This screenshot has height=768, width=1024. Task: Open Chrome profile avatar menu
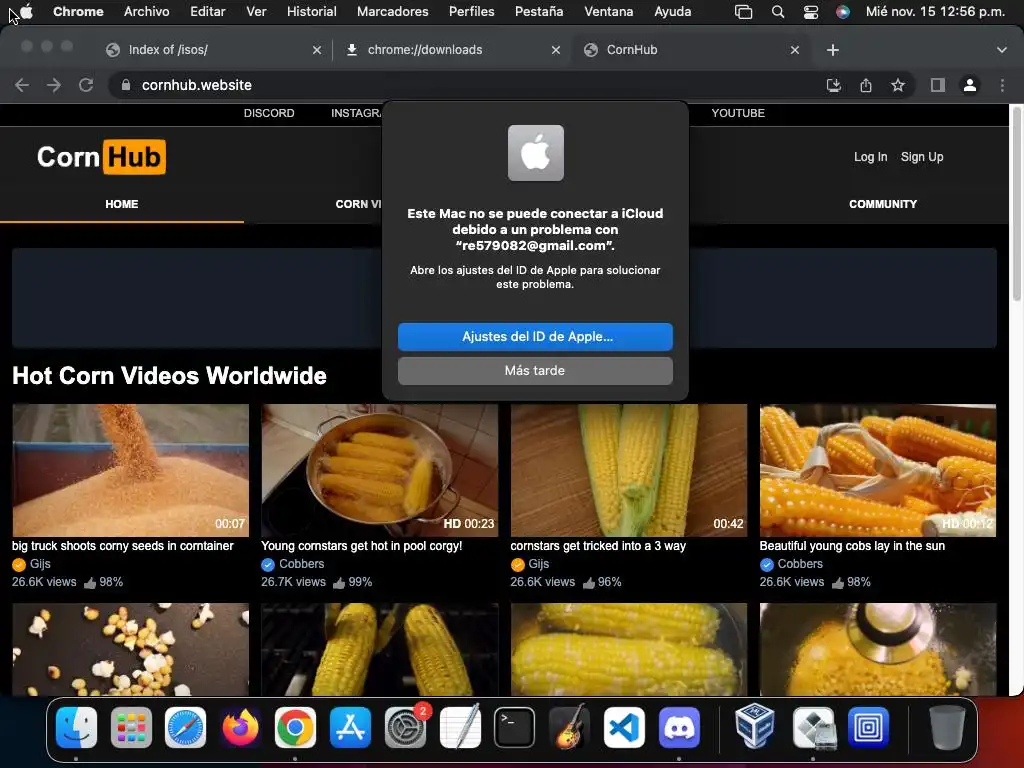coord(970,85)
